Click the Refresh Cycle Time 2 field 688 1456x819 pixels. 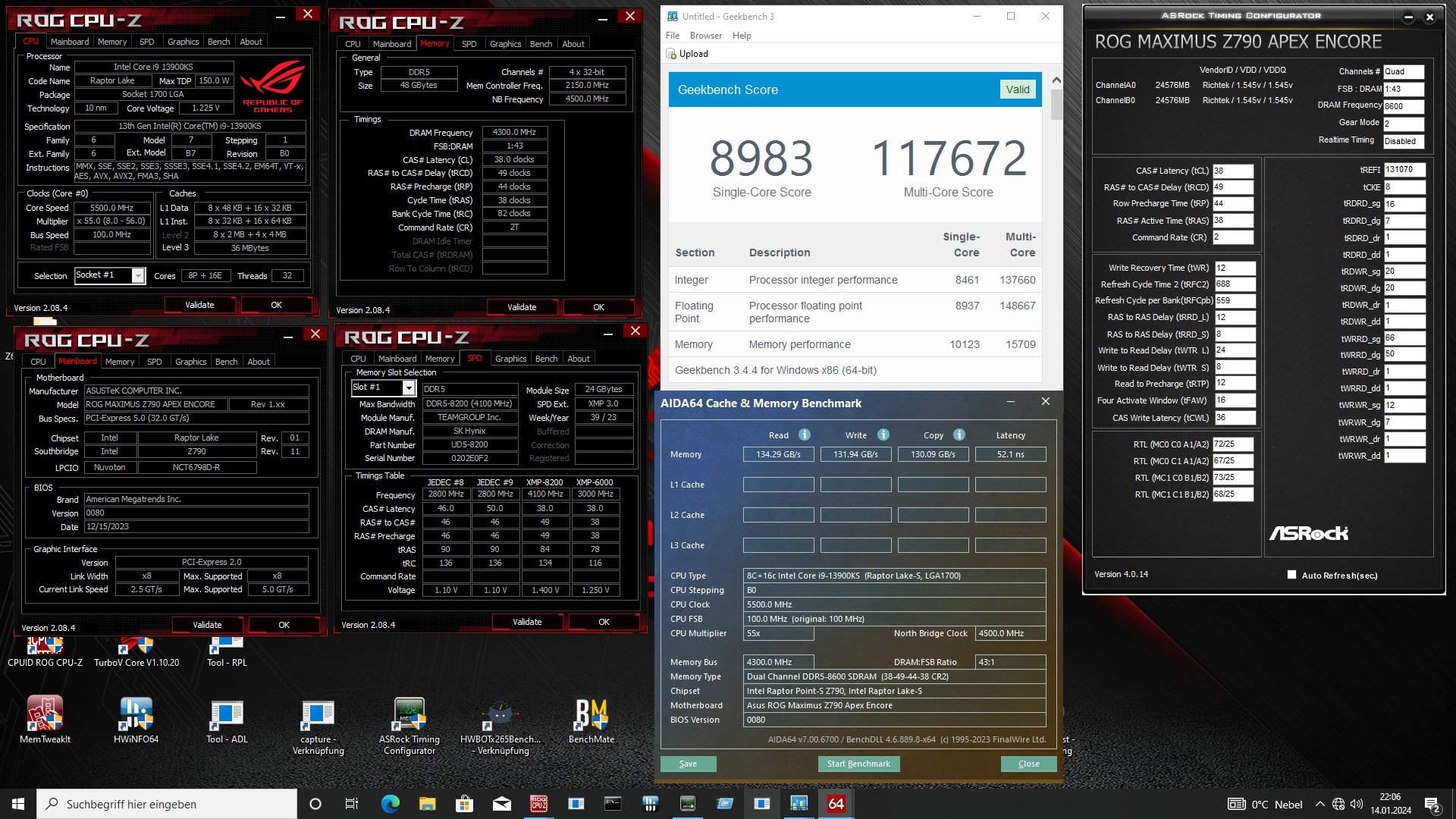1235,284
